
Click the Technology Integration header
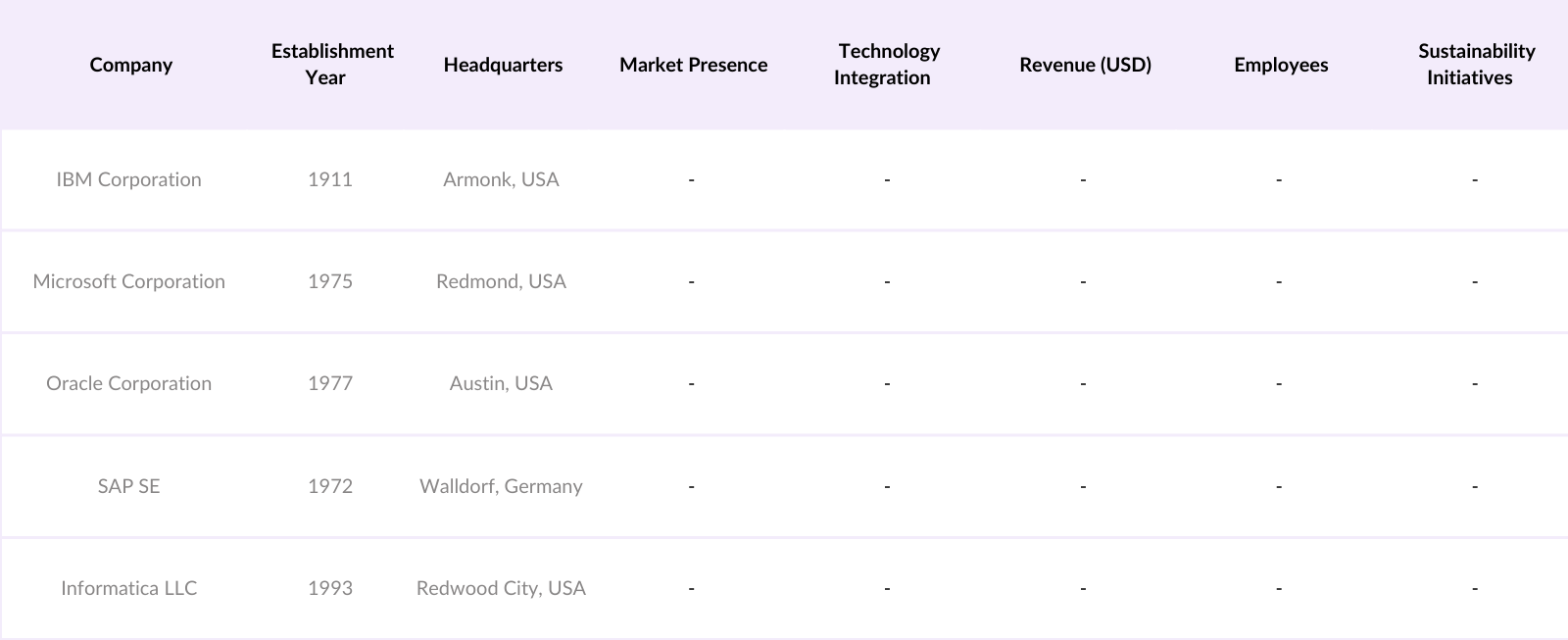coord(887,65)
